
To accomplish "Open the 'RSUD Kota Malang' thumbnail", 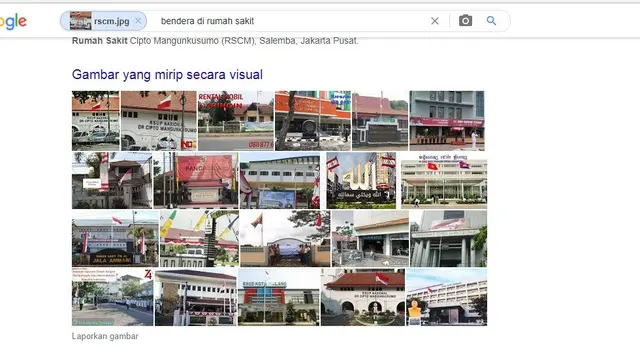I will 279,297.
